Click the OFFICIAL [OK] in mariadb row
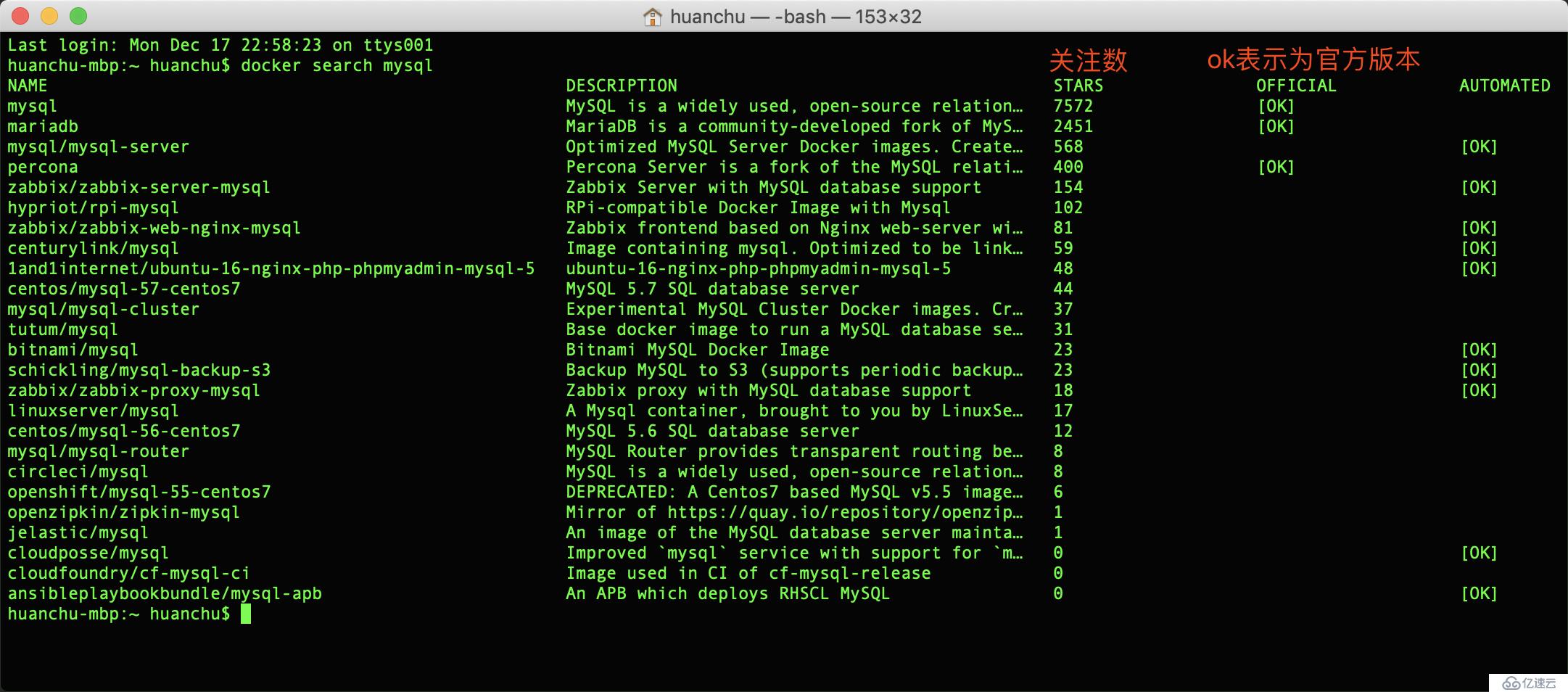Viewport: 1568px width, 692px height. pos(1276,126)
